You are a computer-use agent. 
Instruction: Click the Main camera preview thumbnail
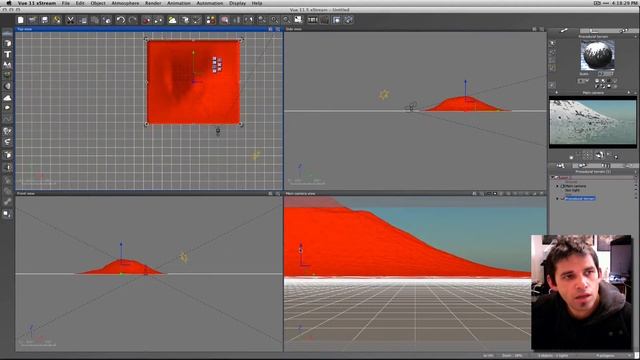[593, 122]
